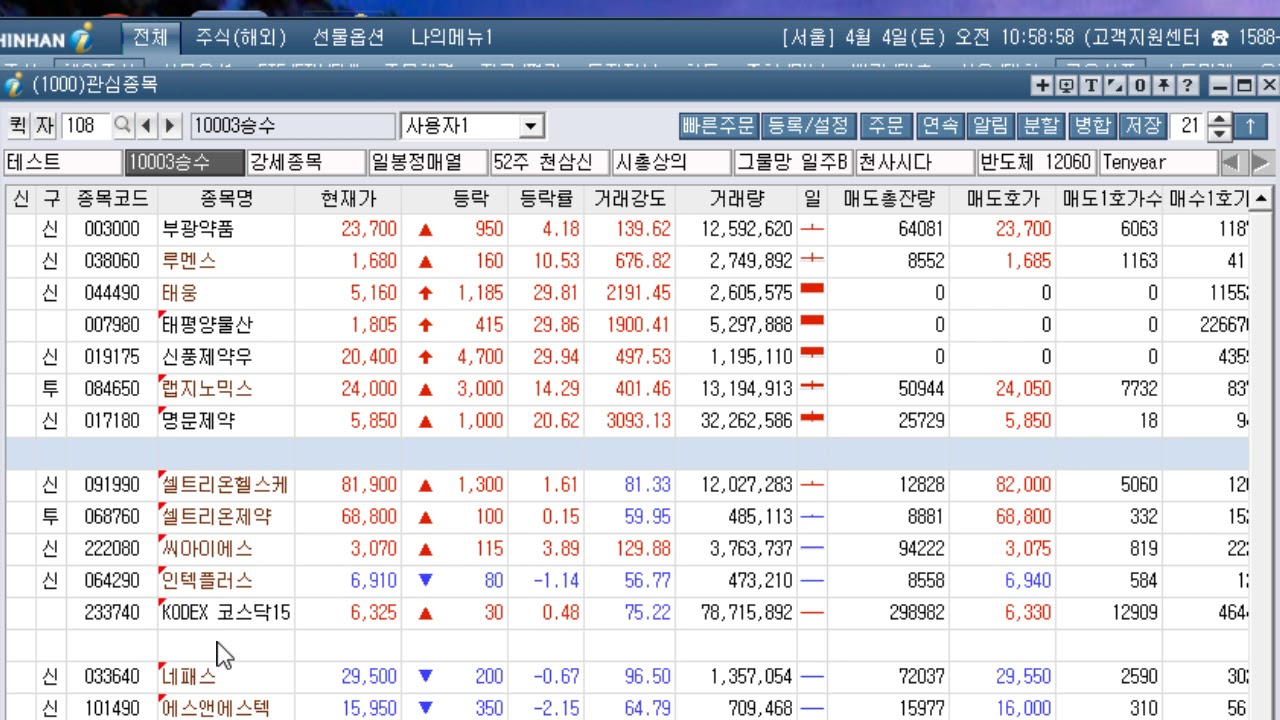Select the 명문제약 stock name

click(x=198, y=421)
